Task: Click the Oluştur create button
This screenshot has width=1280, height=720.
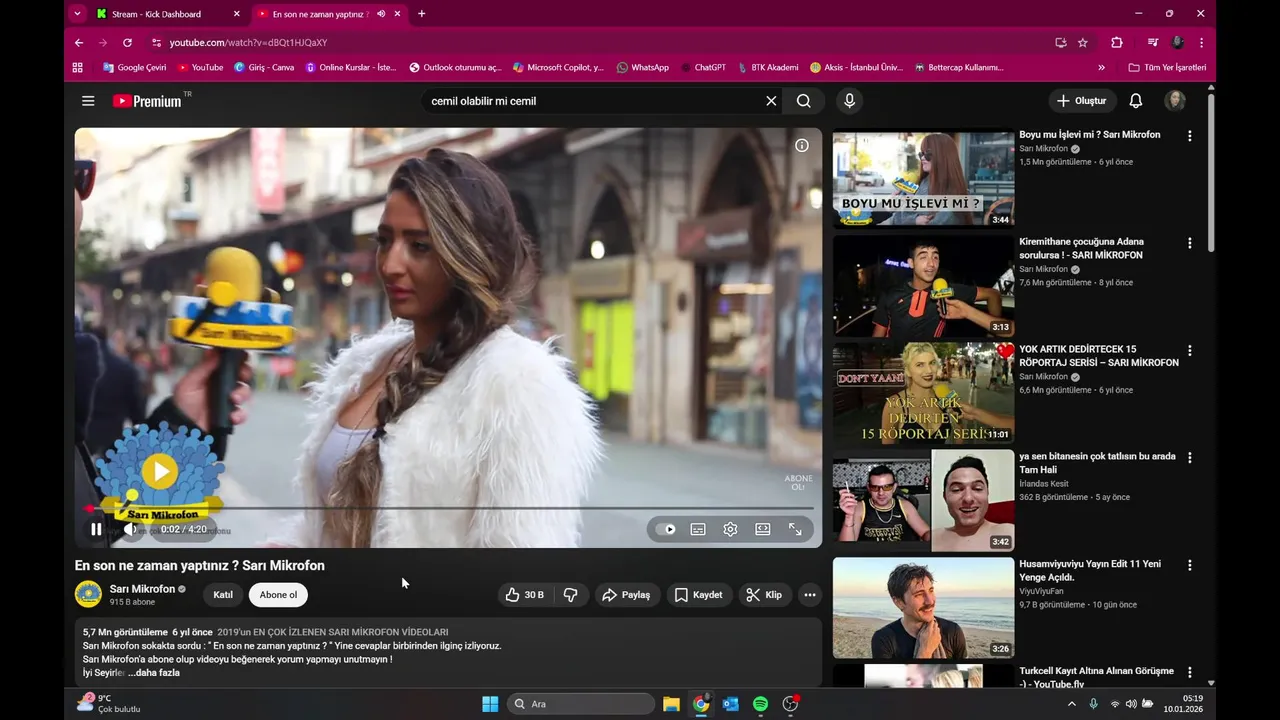Action: tap(1082, 101)
